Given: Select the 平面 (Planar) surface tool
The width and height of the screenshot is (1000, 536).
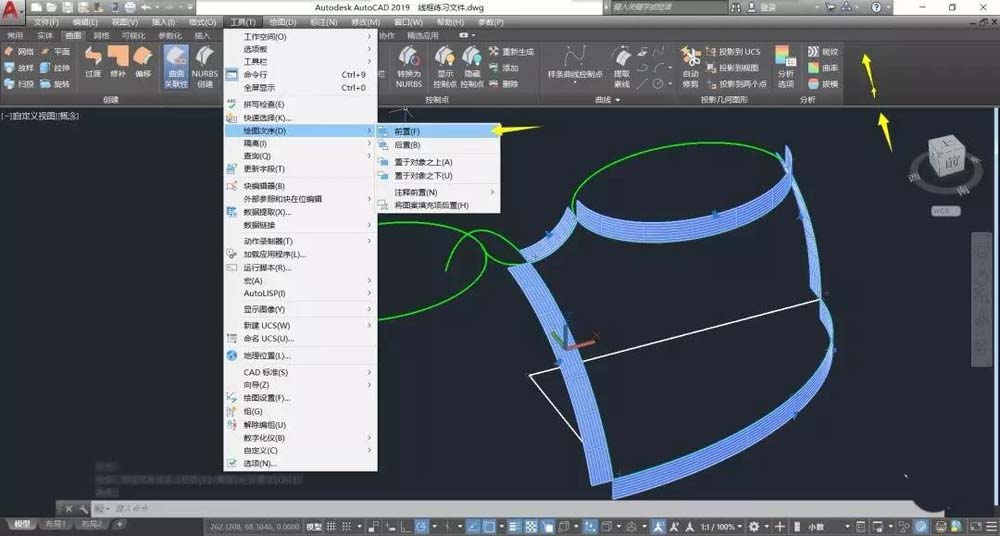Looking at the screenshot, I should (x=55, y=52).
